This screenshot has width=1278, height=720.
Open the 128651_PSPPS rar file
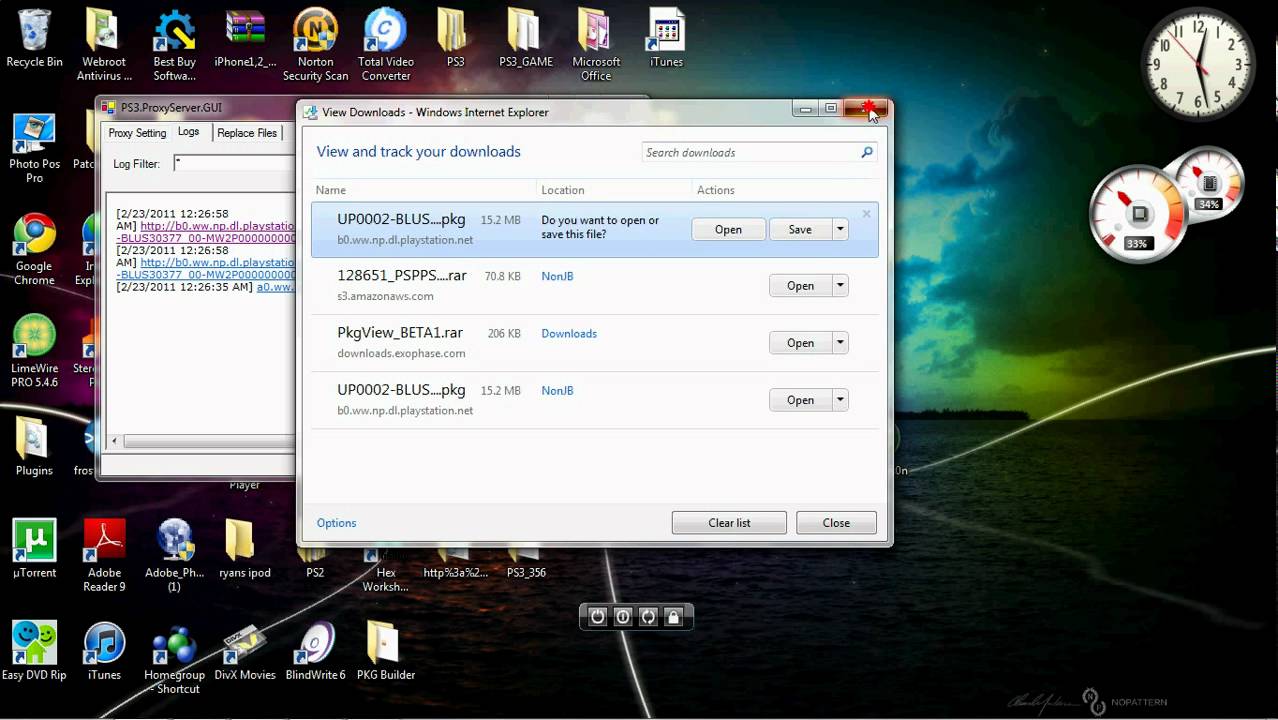click(800, 286)
